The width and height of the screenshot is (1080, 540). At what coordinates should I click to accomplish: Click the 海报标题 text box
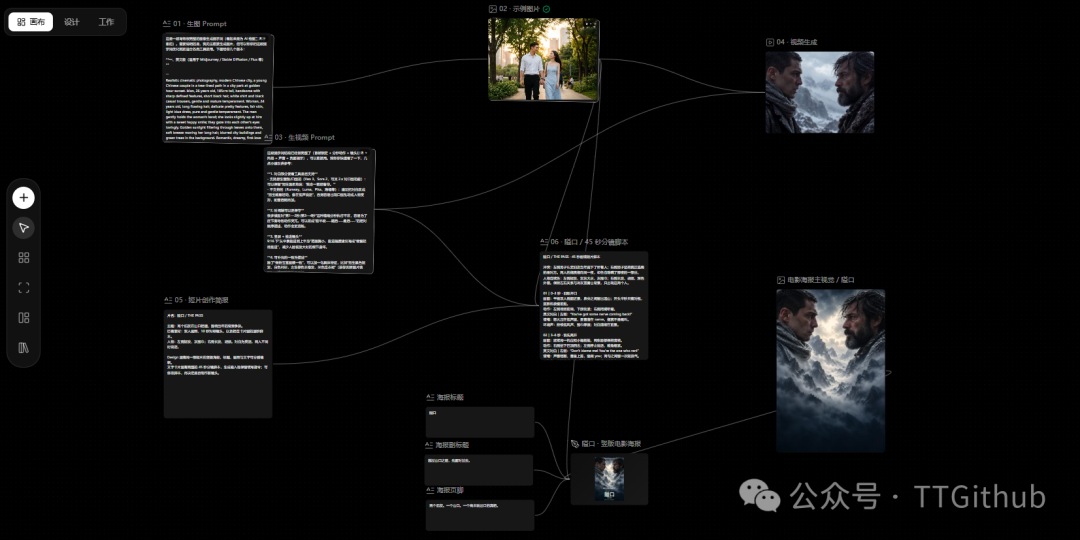[x=479, y=422]
